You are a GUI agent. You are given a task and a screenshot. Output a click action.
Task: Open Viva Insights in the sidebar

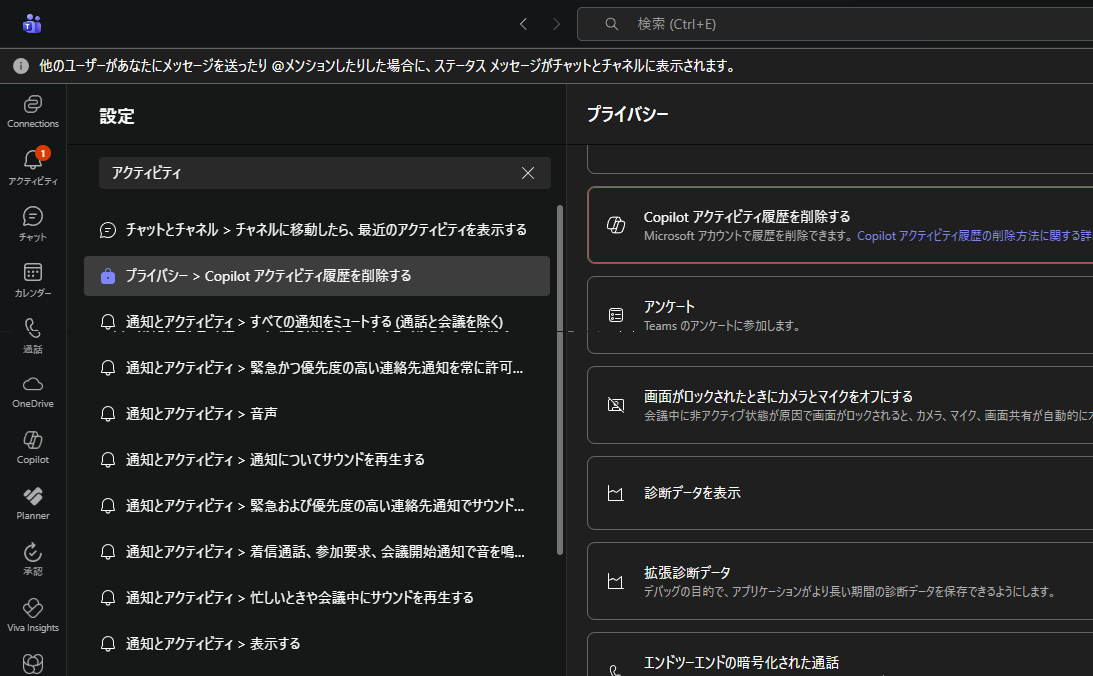point(33,614)
